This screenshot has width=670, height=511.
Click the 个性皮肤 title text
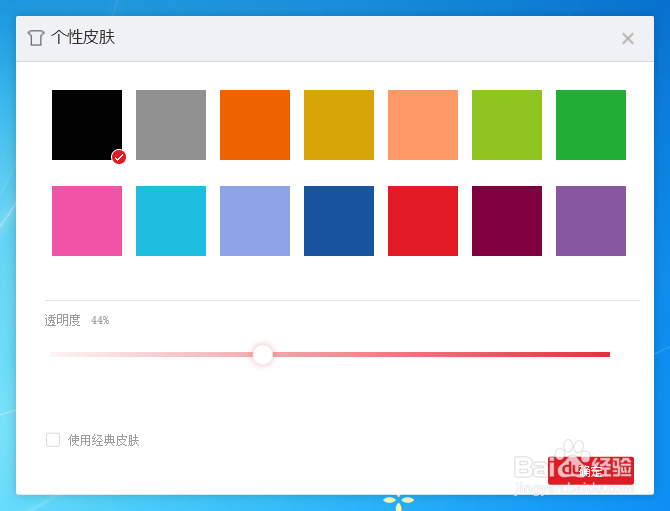[83, 37]
